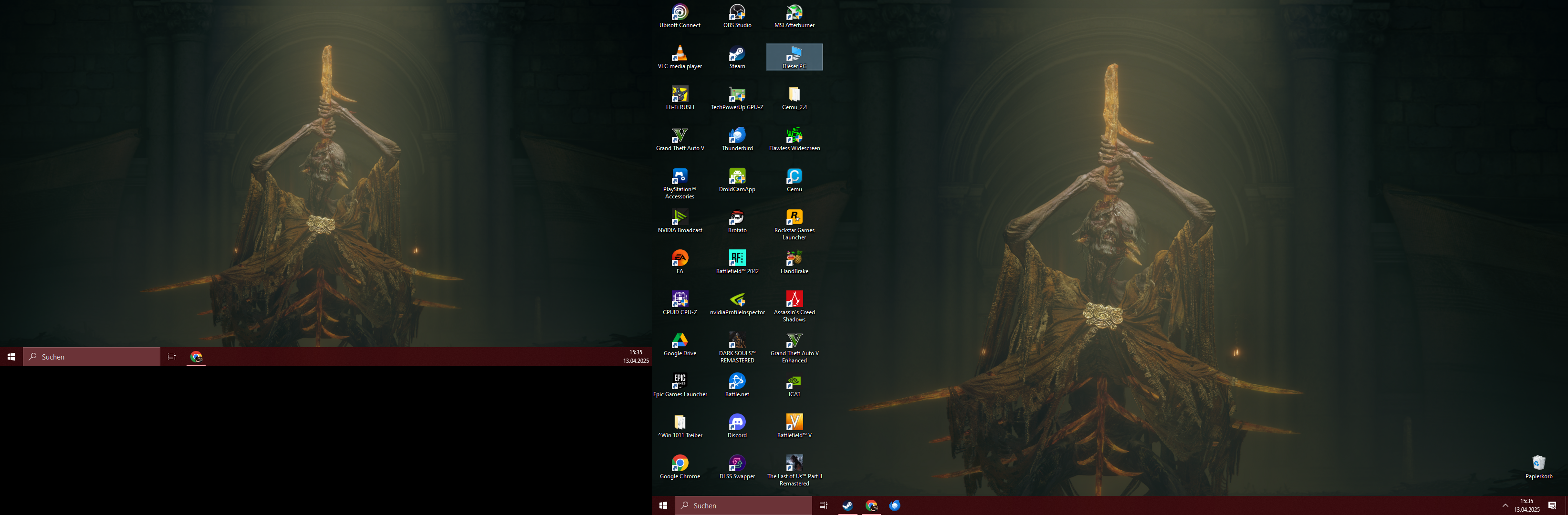Select Assassin's Creed Shadows shortcut
Image resolution: width=1568 pixels, height=515 pixels.
(x=794, y=300)
